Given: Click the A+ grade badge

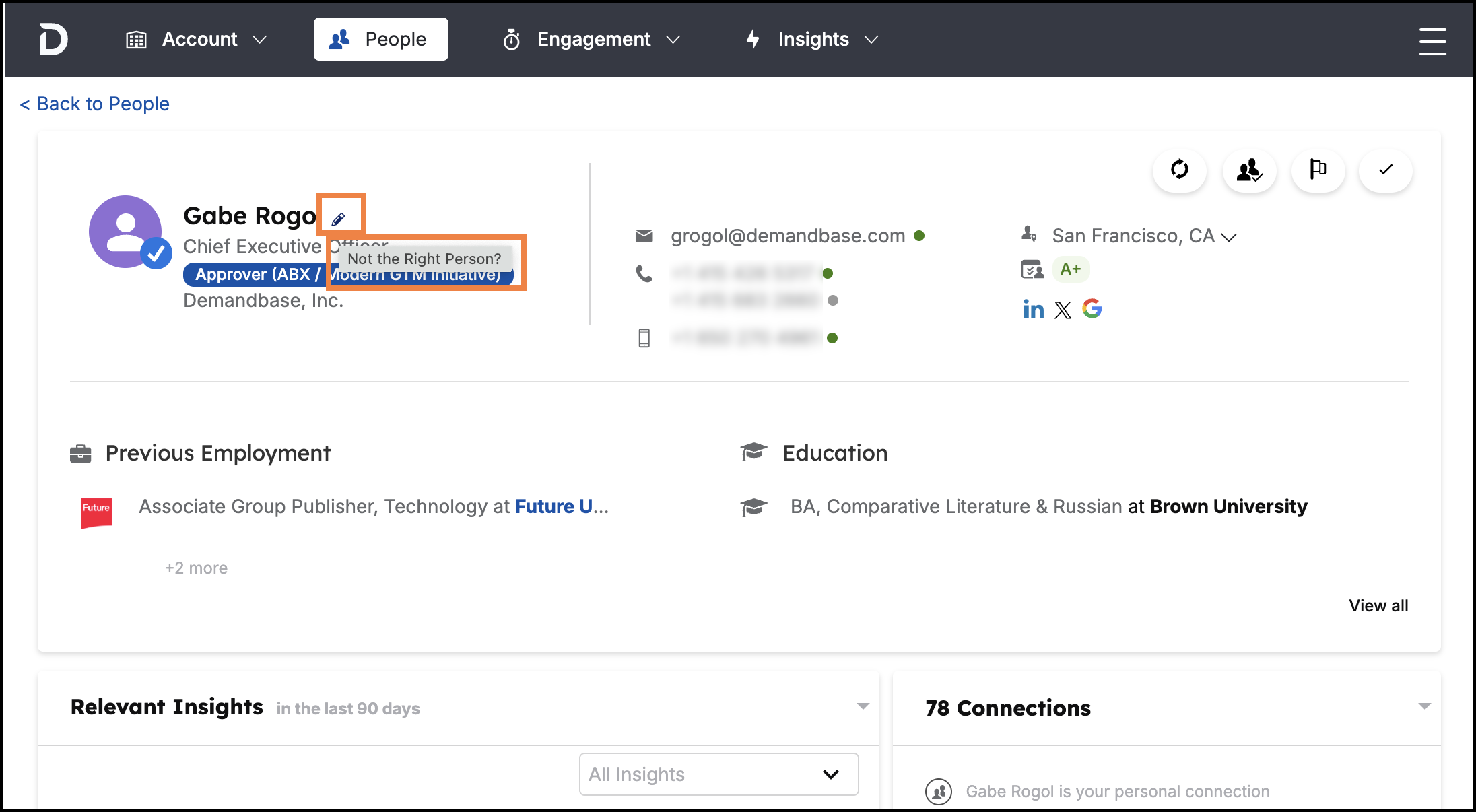Looking at the screenshot, I should 1071,269.
